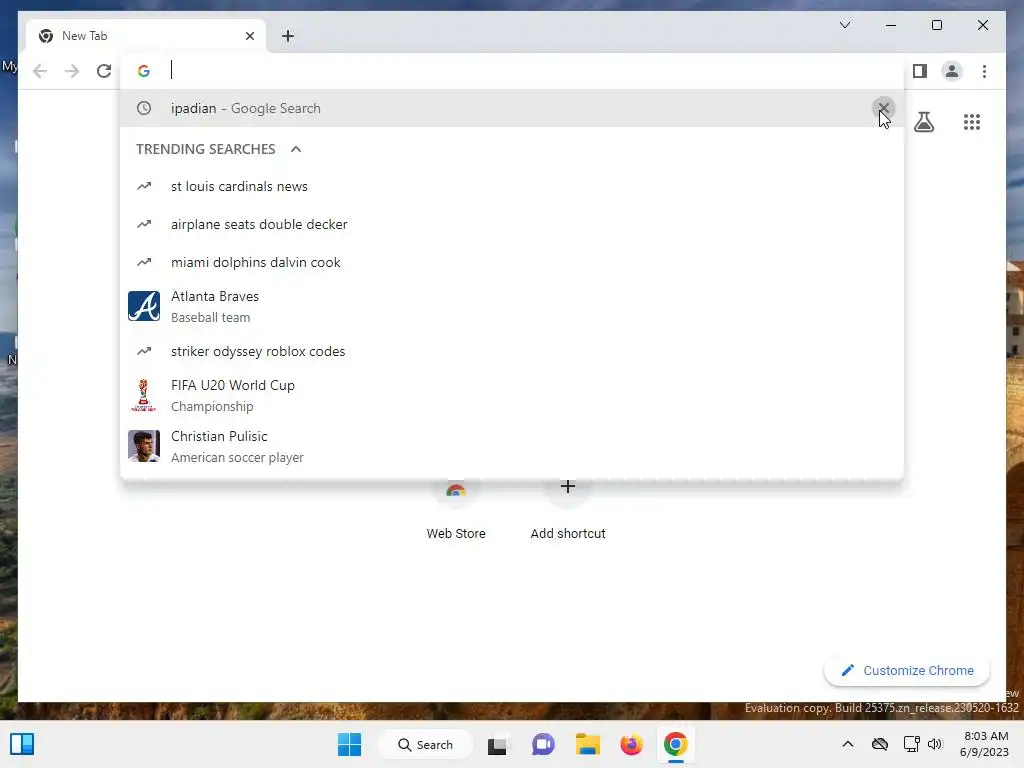This screenshot has height=768, width=1024.
Task: Click the FIFA U20 World Cup trophy thumbnail
Action: [x=144, y=395]
